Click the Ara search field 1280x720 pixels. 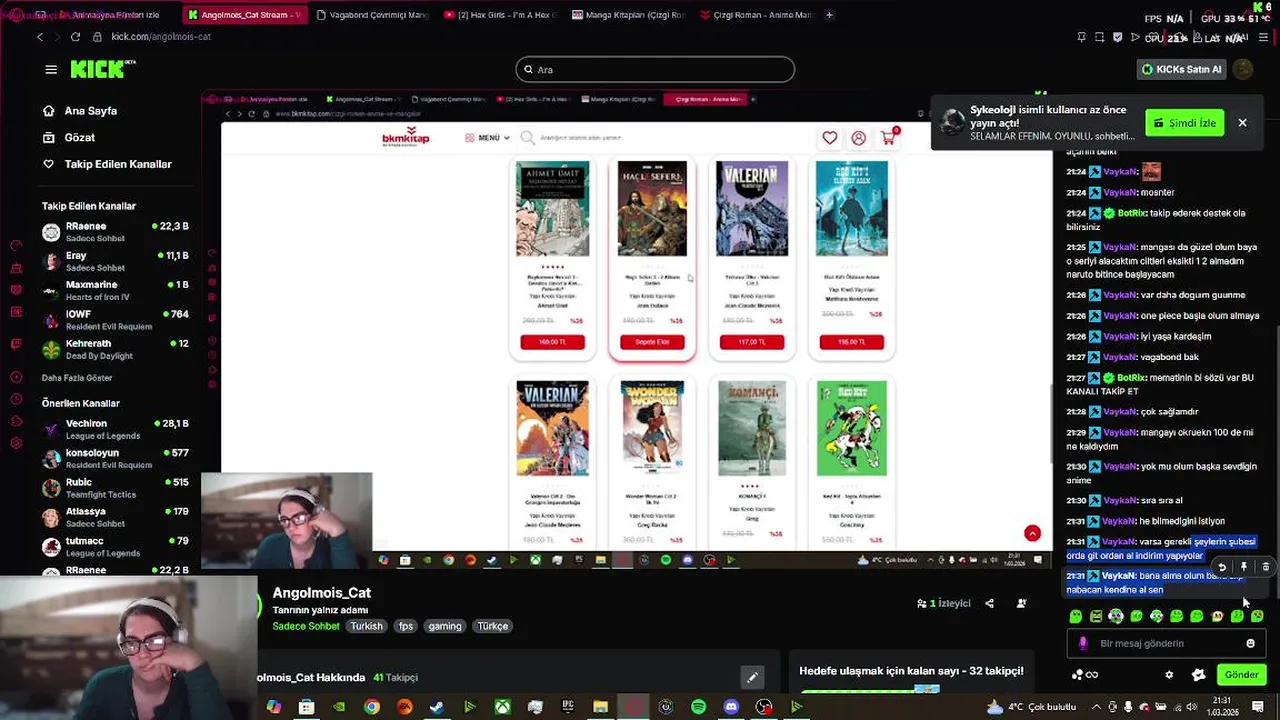655,69
